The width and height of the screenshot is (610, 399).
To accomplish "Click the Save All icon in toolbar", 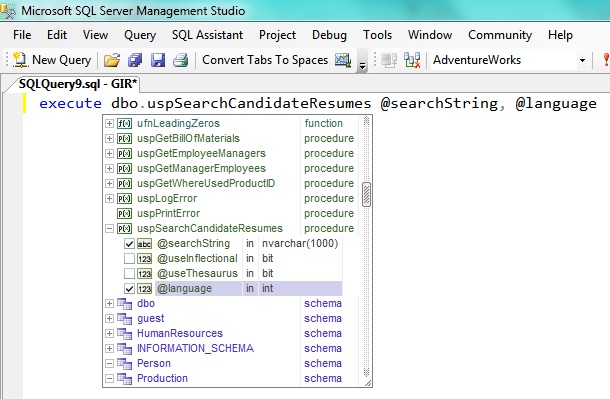I will [135, 60].
